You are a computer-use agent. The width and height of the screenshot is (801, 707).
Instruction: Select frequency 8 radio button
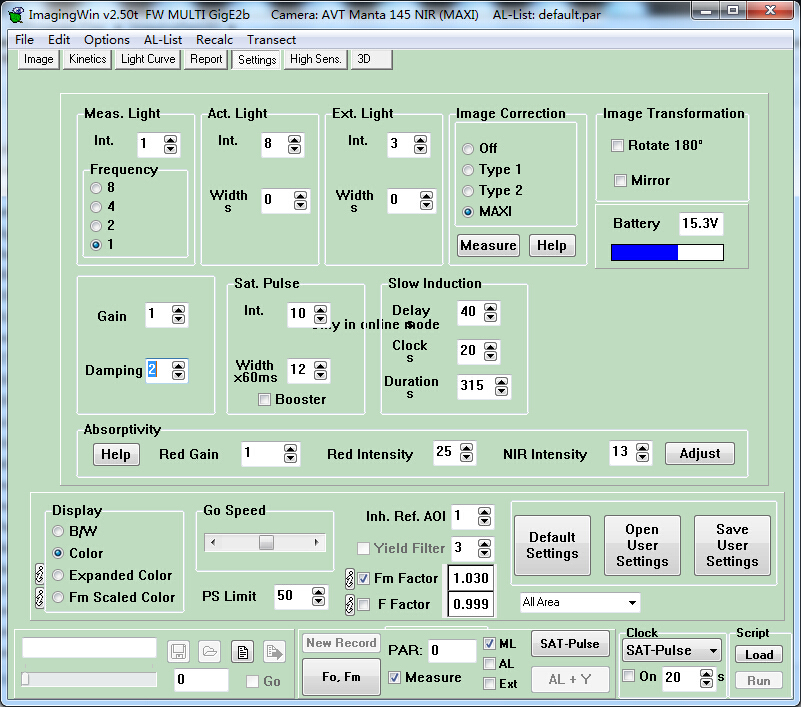[x=96, y=187]
